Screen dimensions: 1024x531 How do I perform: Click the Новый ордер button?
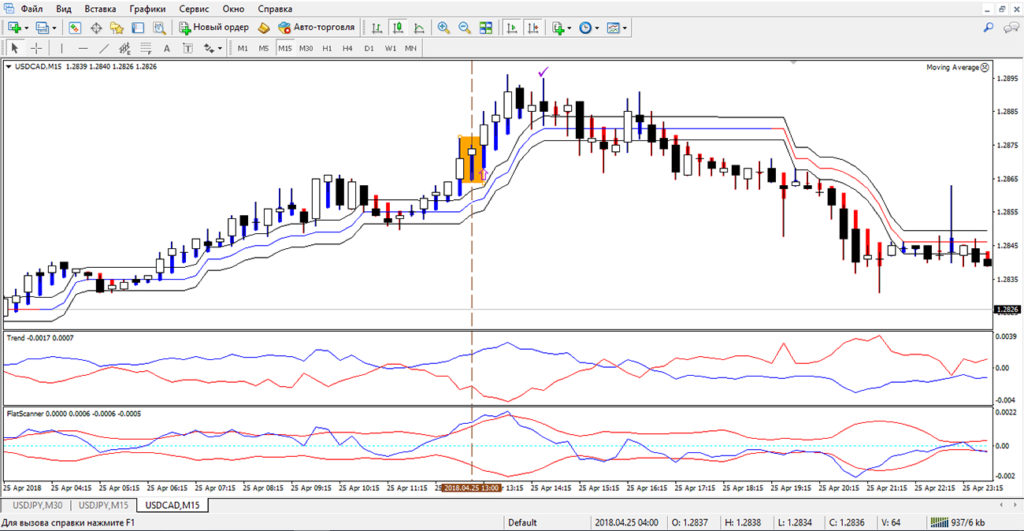(x=213, y=28)
